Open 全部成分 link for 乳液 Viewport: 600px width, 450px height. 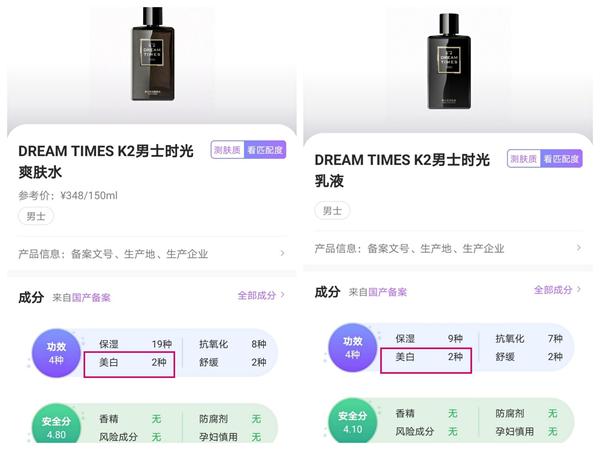[557, 290]
